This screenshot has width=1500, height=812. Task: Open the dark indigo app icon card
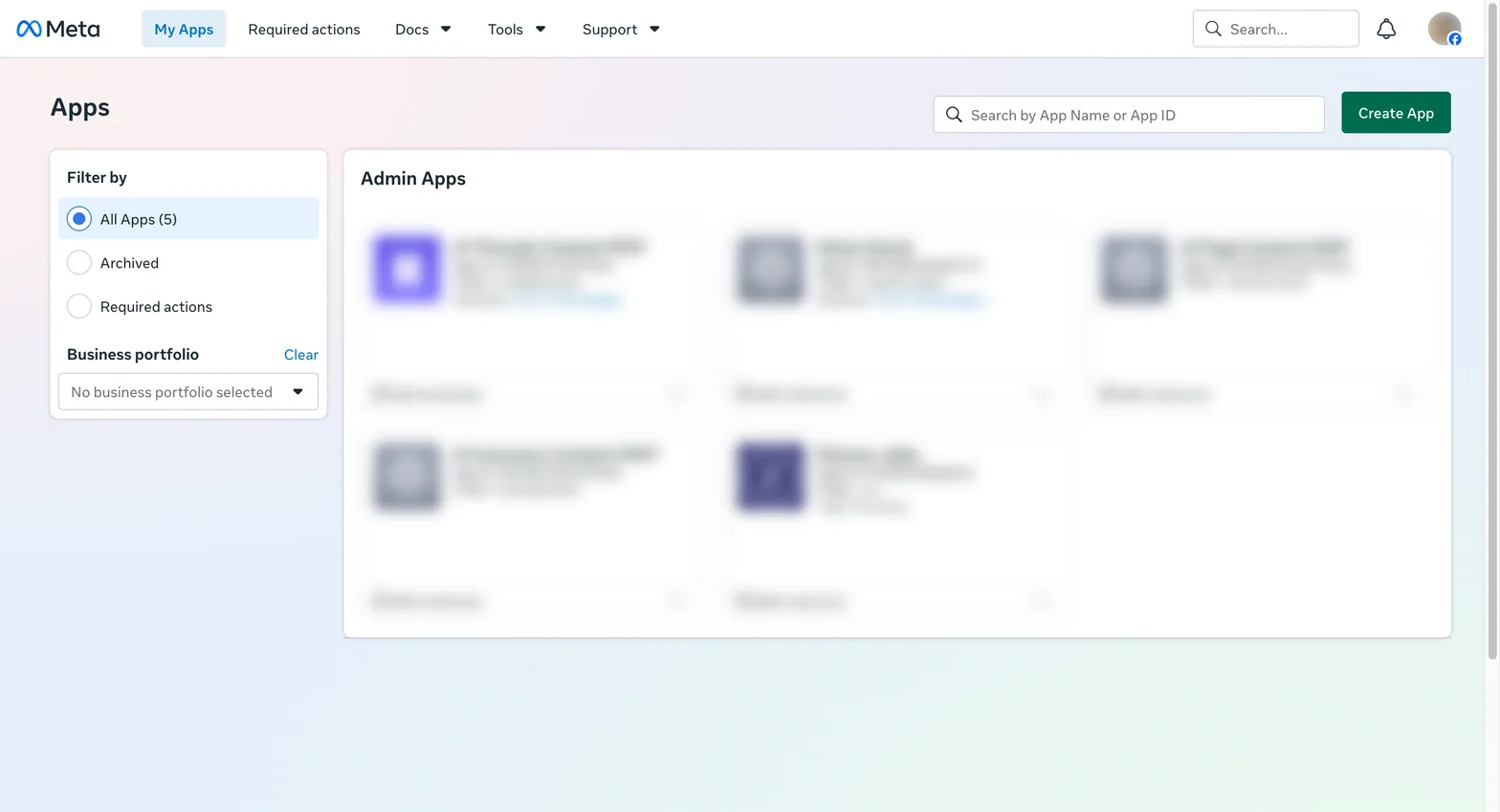(x=771, y=476)
